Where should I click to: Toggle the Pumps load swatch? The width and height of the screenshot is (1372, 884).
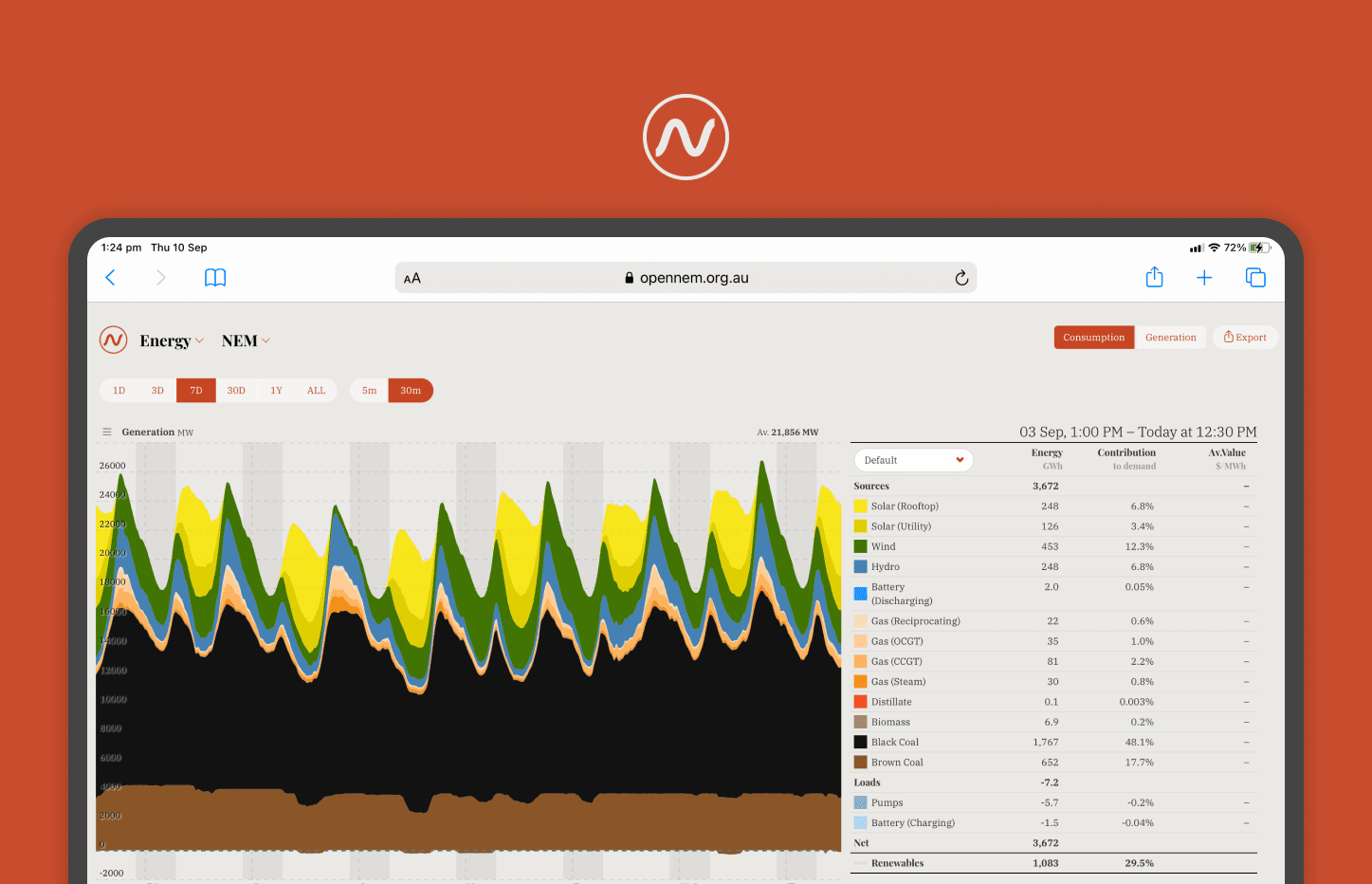coord(861,802)
